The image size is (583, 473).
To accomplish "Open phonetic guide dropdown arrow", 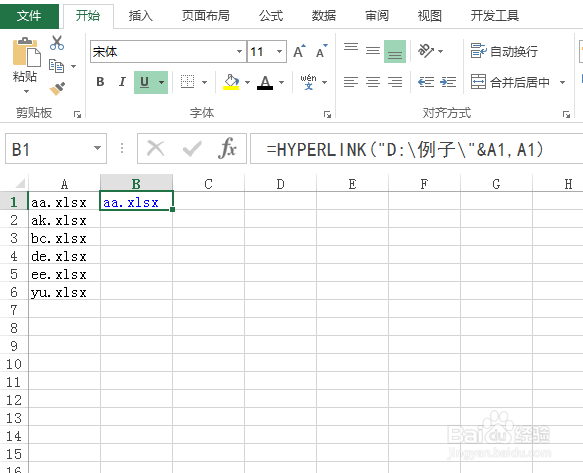I will point(325,82).
